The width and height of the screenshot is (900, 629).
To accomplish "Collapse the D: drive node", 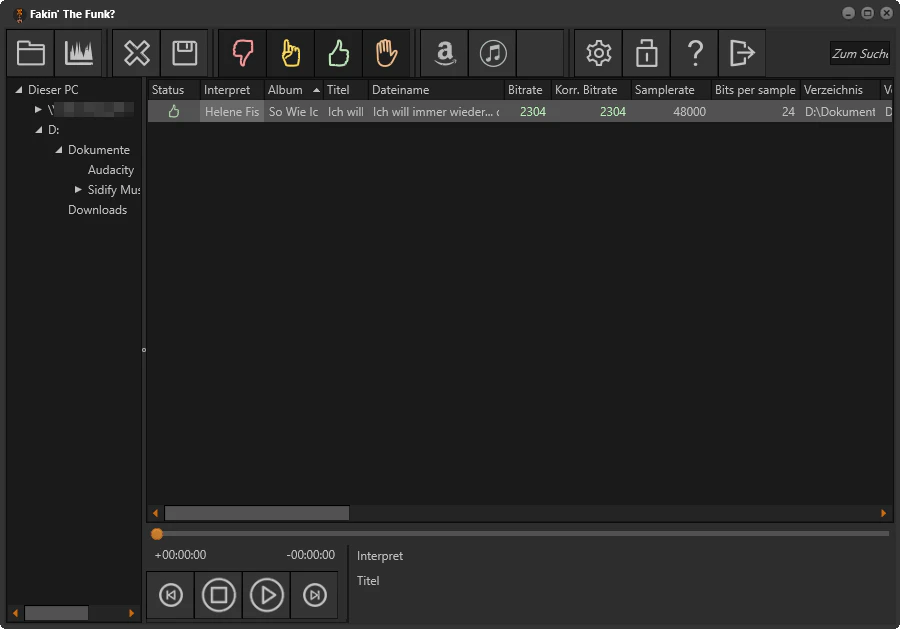I will tap(38, 130).
